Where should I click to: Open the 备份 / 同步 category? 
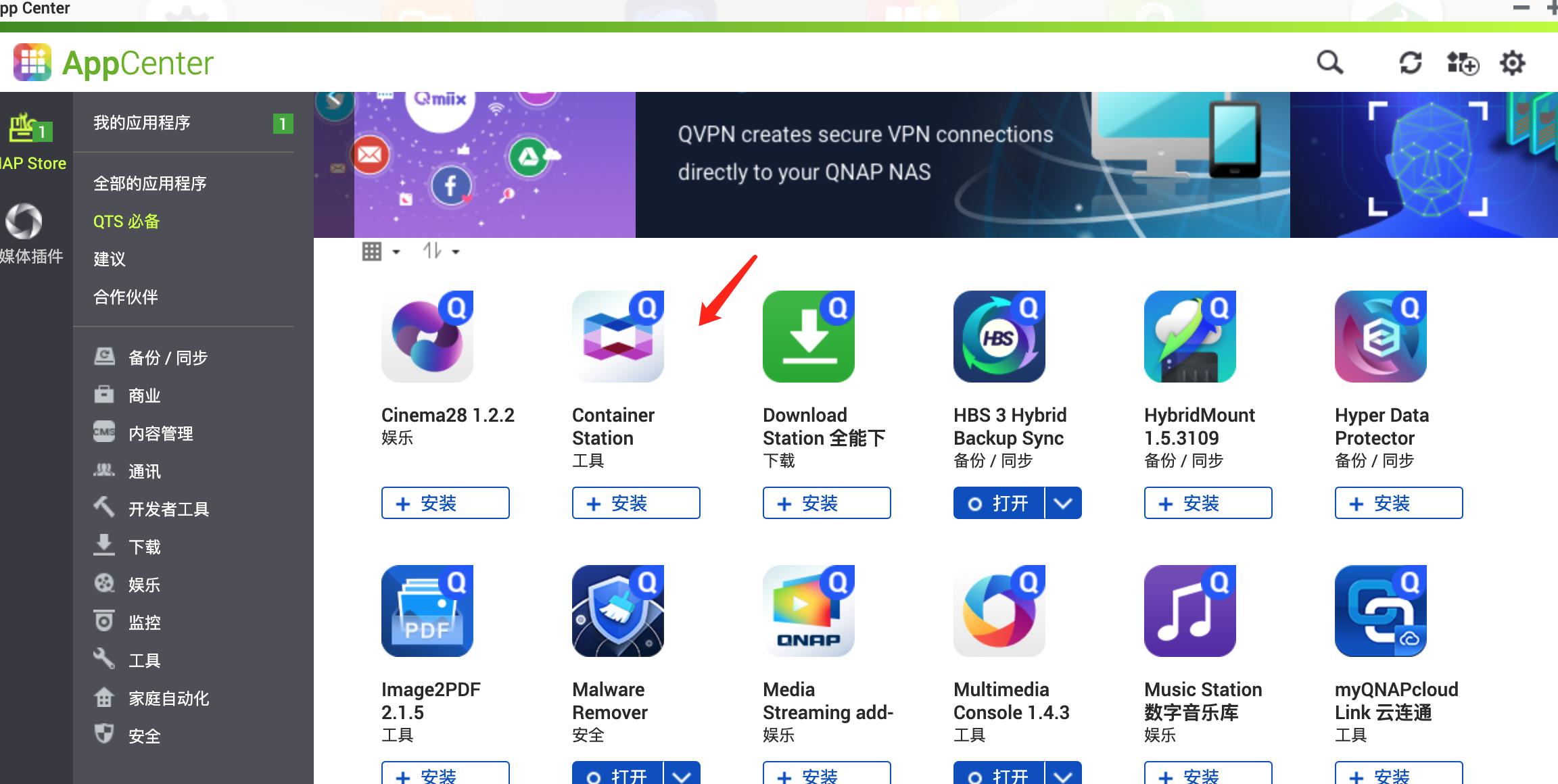coord(168,358)
